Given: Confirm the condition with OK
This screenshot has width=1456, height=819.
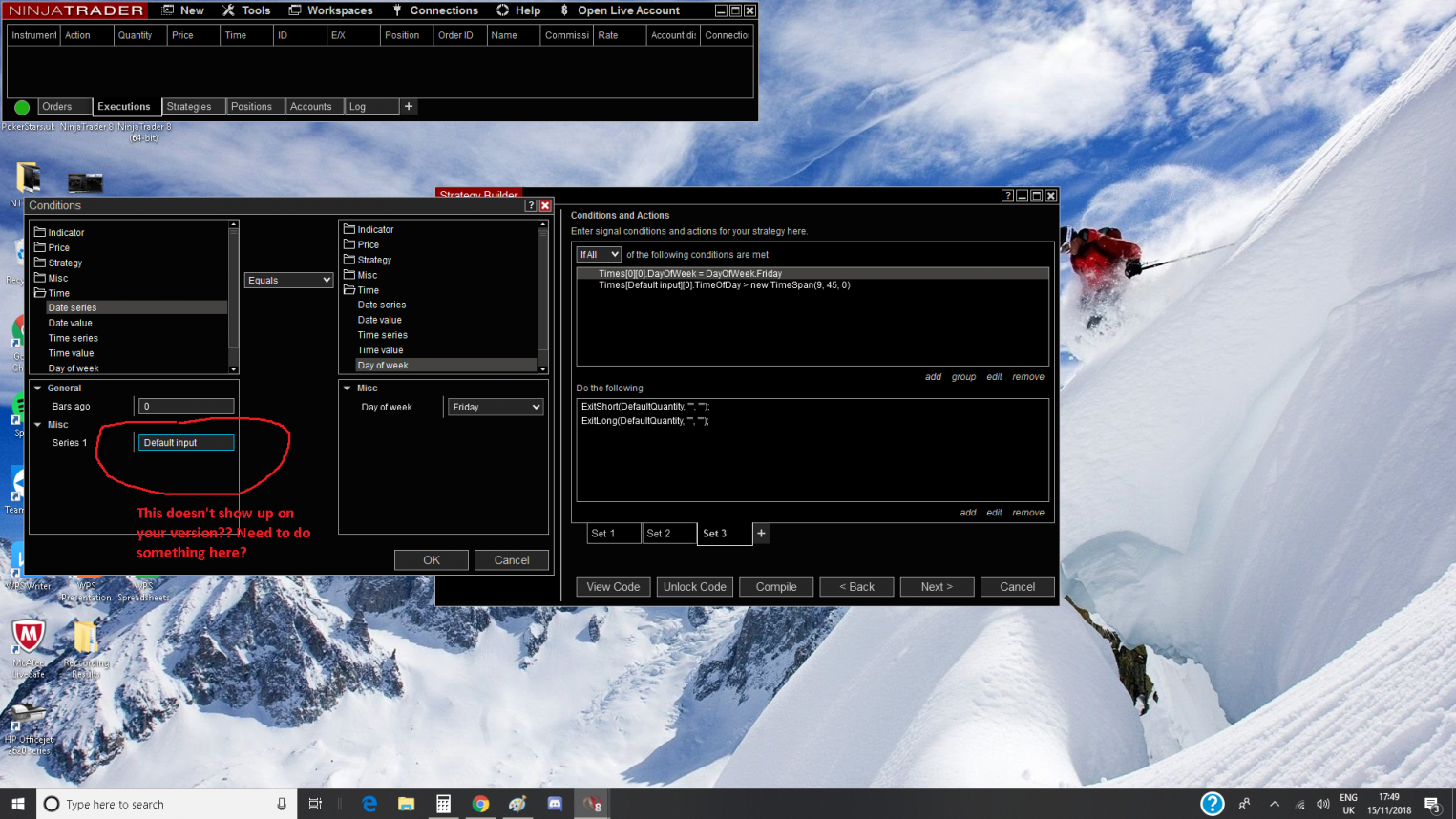Looking at the screenshot, I should point(432,560).
